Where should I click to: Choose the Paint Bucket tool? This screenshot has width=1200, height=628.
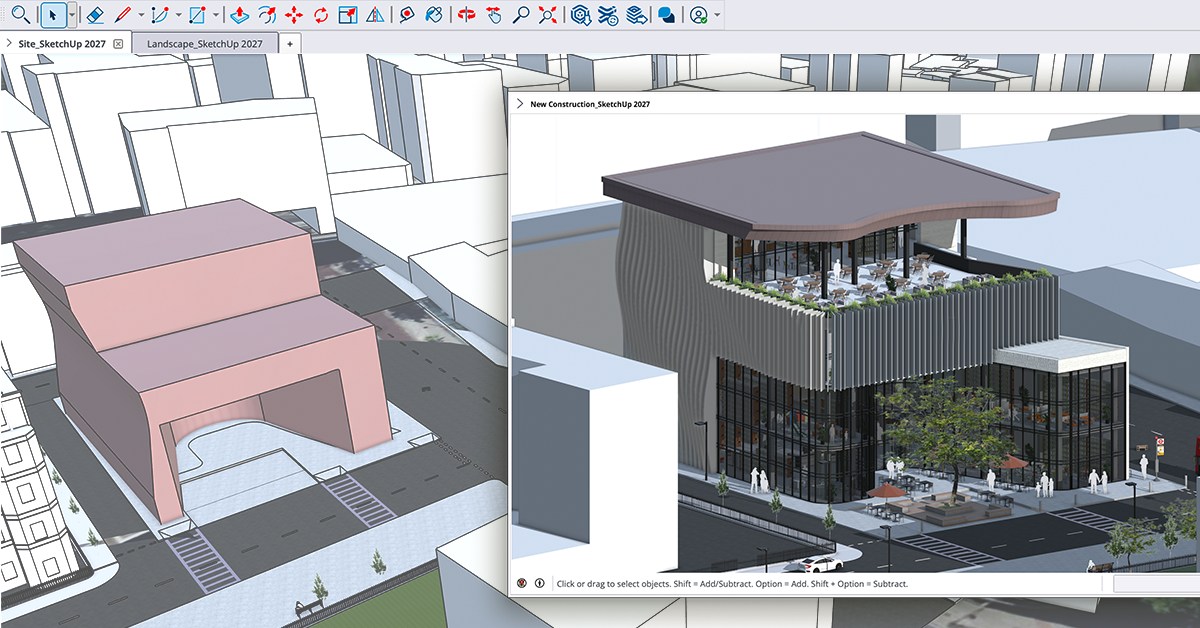[x=434, y=15]
